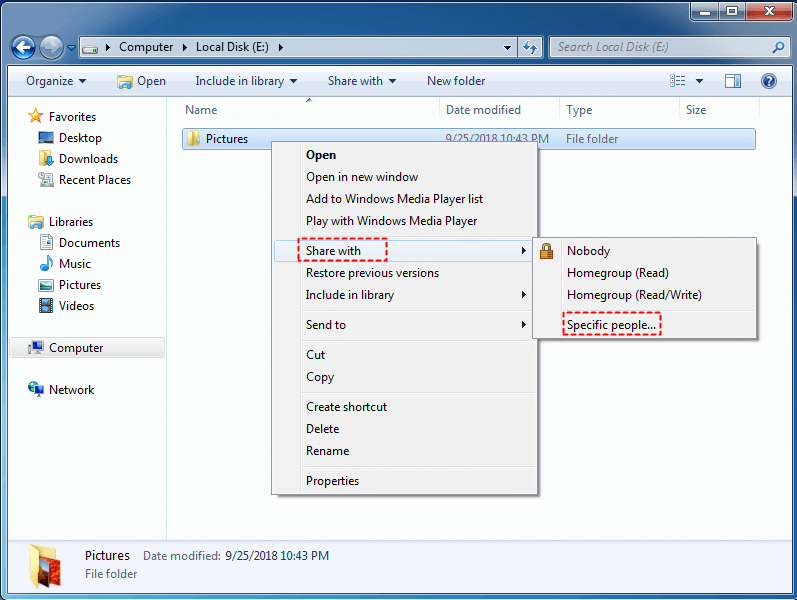Viewport: 797px width, 600px height.
Task: Click the Help question mark icon
Action: pos(769,81)
